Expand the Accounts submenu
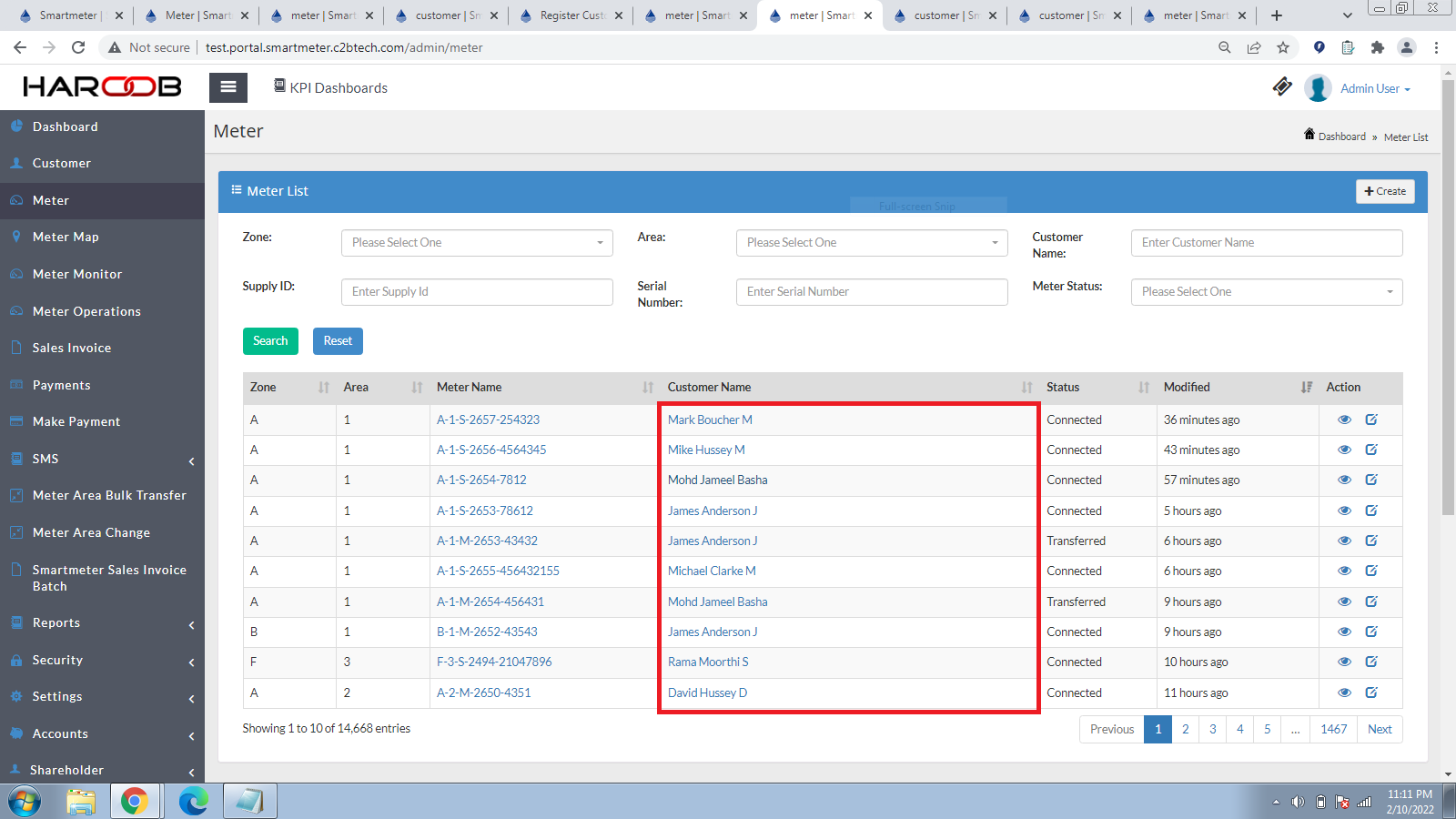The width and height of the screenshot is (1456, 819). tap(102, 733)
